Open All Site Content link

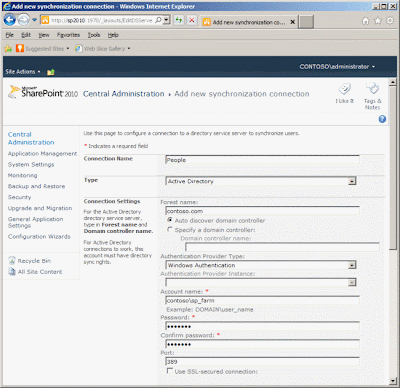pos(35,272)
